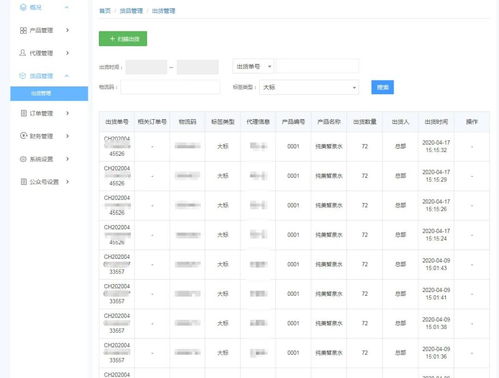Open the 出货单号 search type dropdown
The width and height of the screenshot is (499, 378).
pyautogui.click(x=253, y=67)
